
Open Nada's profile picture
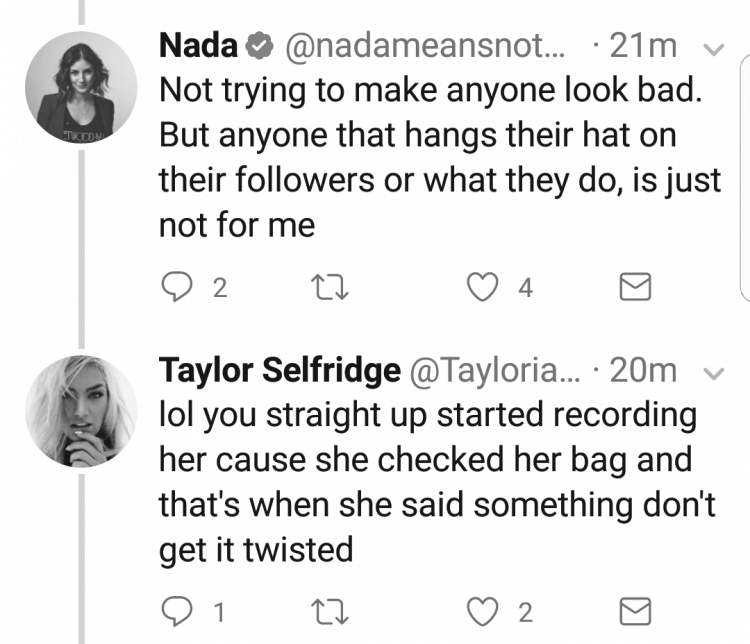(81, 88)
